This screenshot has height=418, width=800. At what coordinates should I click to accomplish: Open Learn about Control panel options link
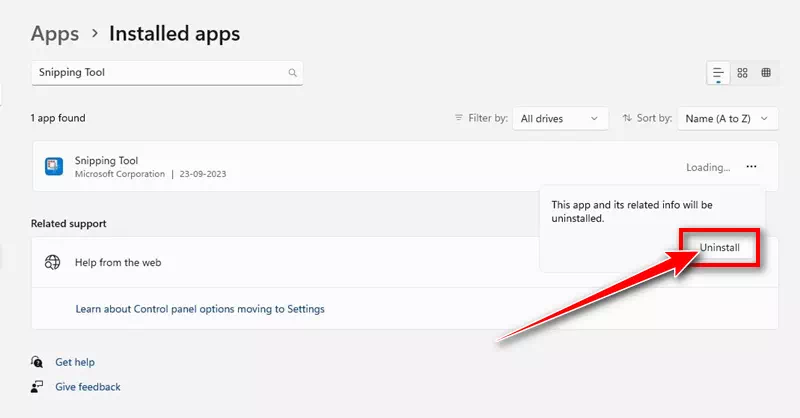(200, 309)
